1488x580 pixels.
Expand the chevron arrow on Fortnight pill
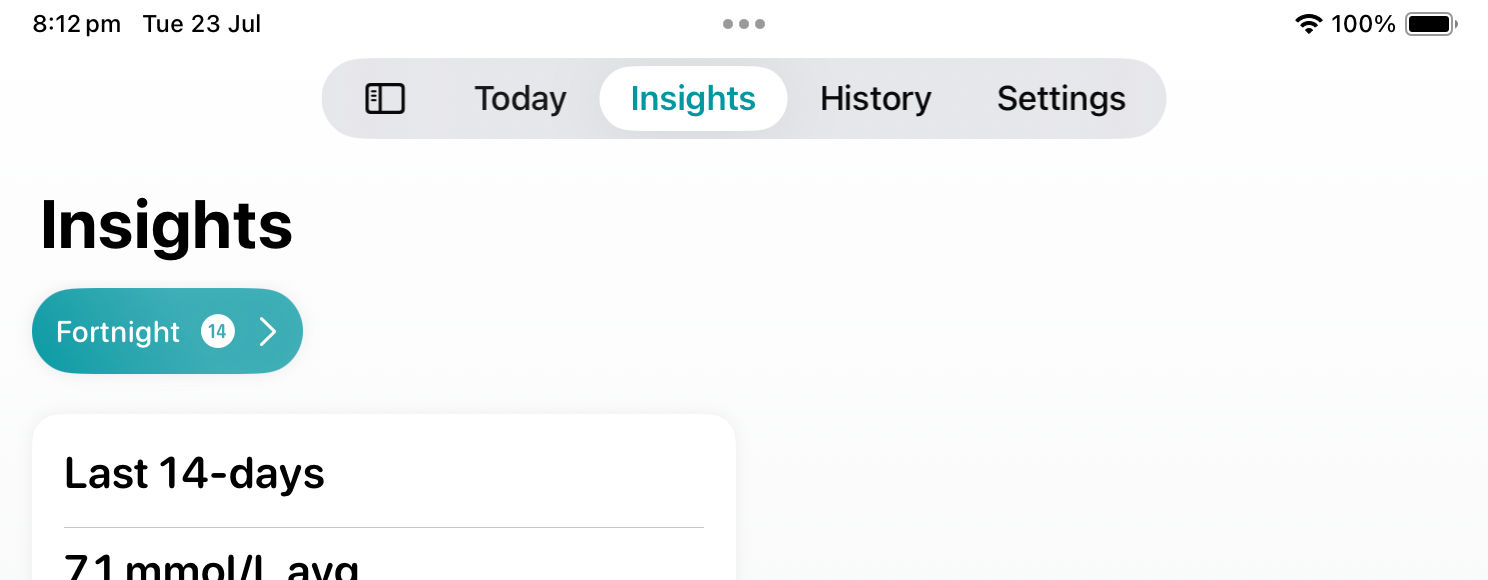point(267,331)
